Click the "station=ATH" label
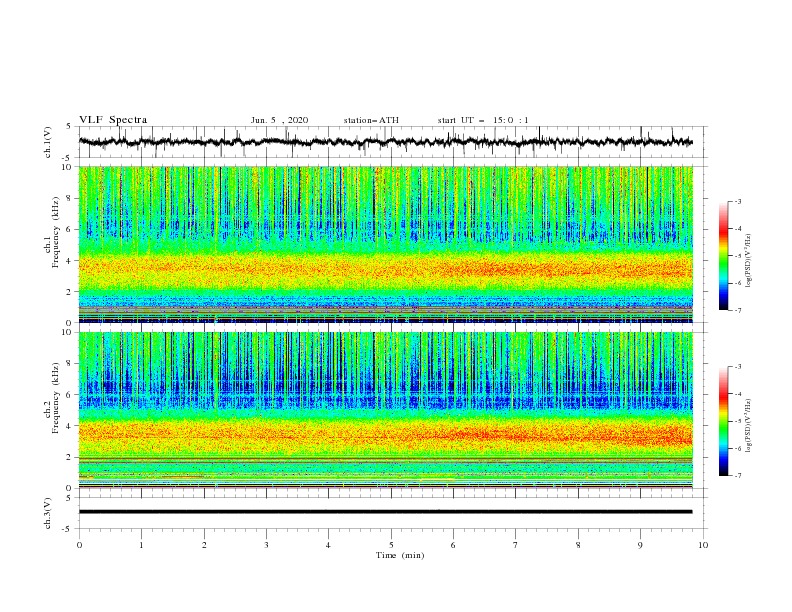Screen dimensions: 792x612 [371, 120]
